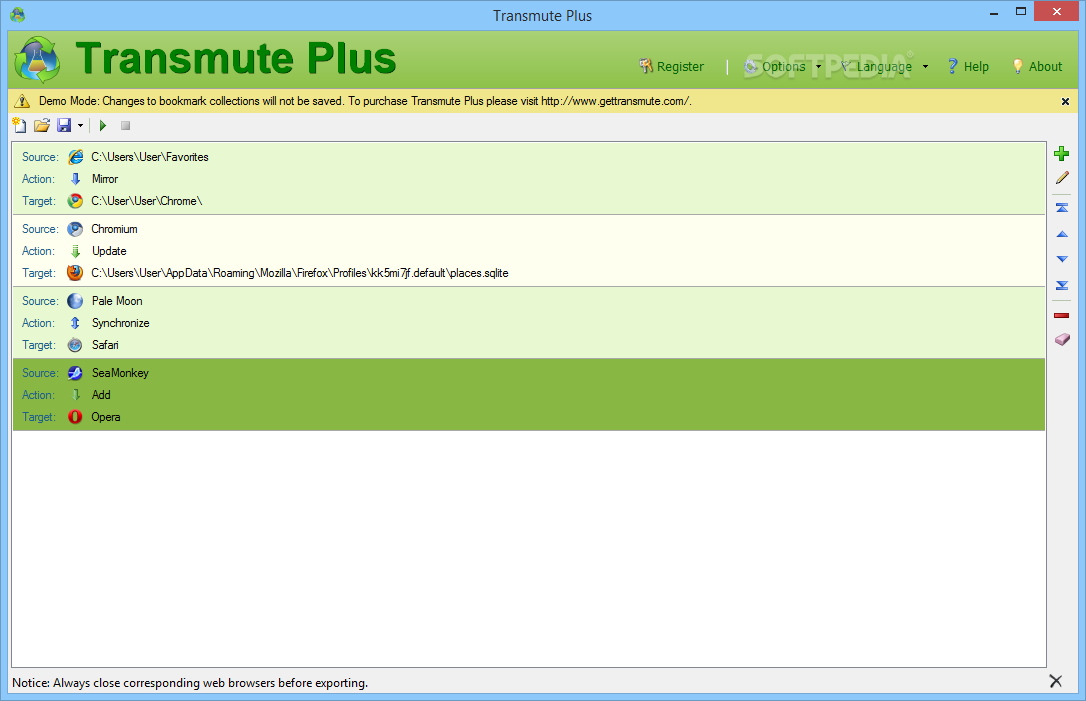The height and width of the screenshot is (701, 1086).
Task: Click the Add action arrow icon
Action: 75,395
